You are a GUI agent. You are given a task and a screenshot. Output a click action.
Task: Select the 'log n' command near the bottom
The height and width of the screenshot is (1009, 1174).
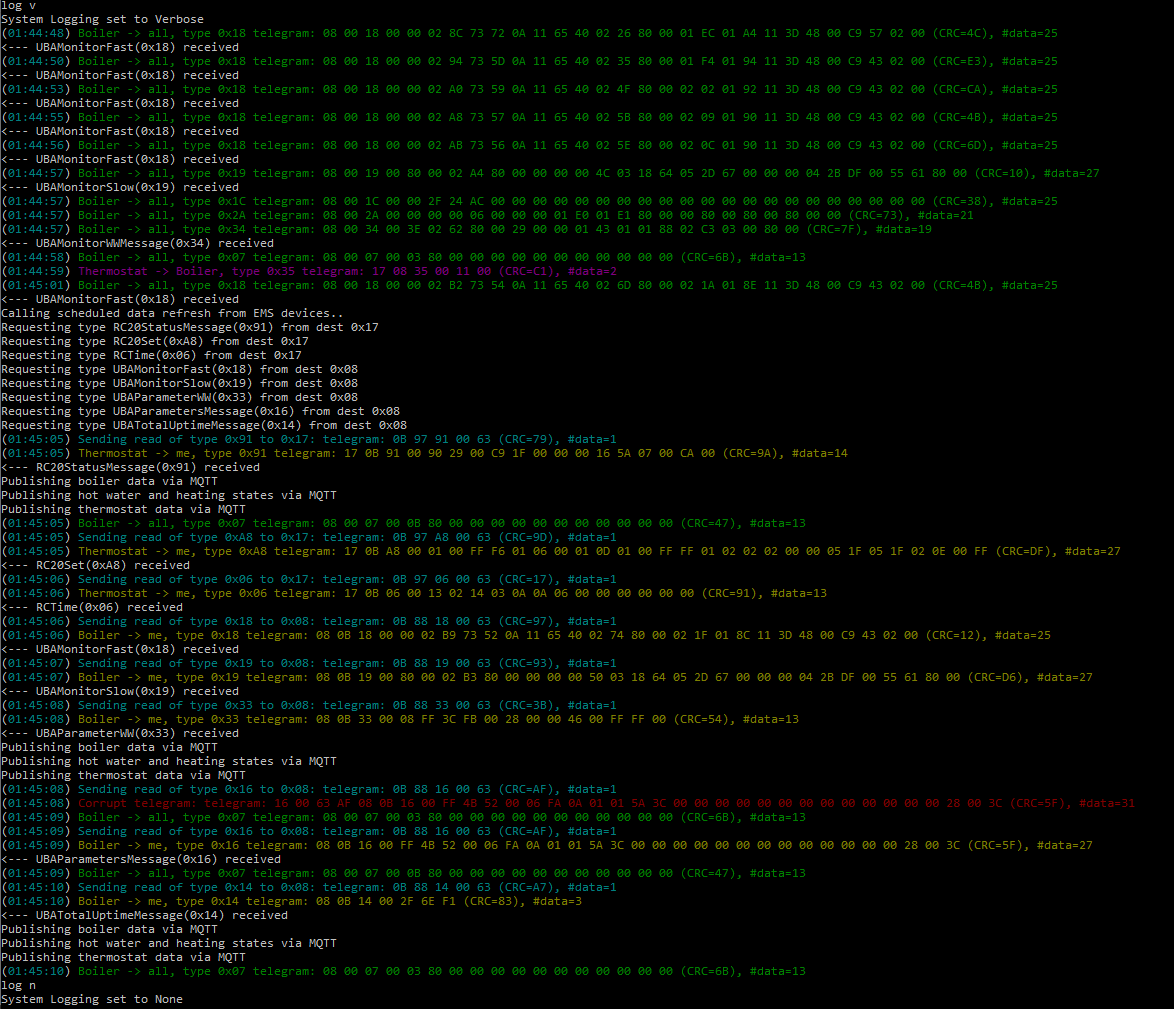click(17, 985)
